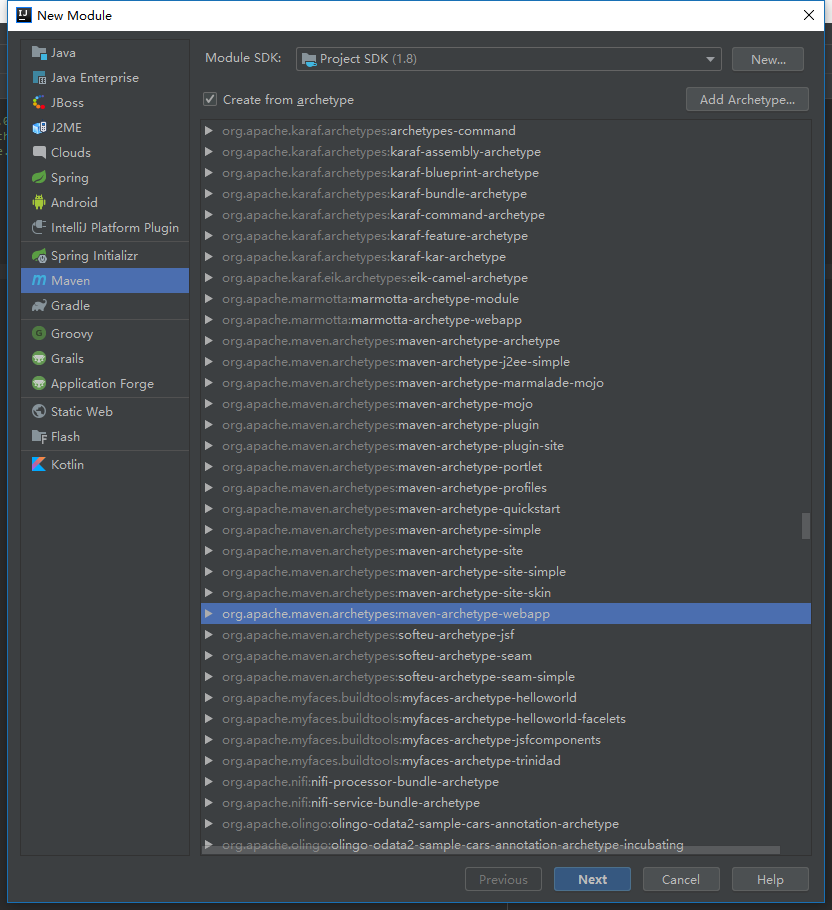The image size is (832, 910).
Task: Select Static Web module type
Action: [x=105, y=411]
